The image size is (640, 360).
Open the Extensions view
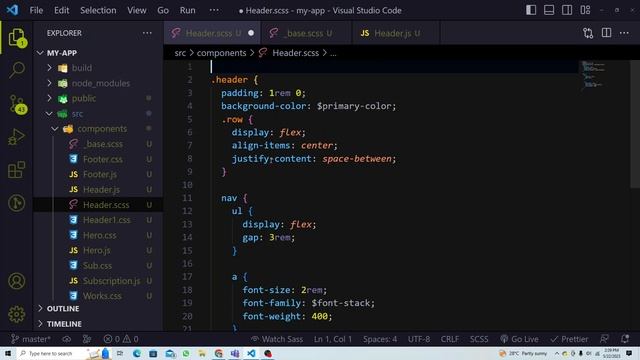click(x=17, y=170)
